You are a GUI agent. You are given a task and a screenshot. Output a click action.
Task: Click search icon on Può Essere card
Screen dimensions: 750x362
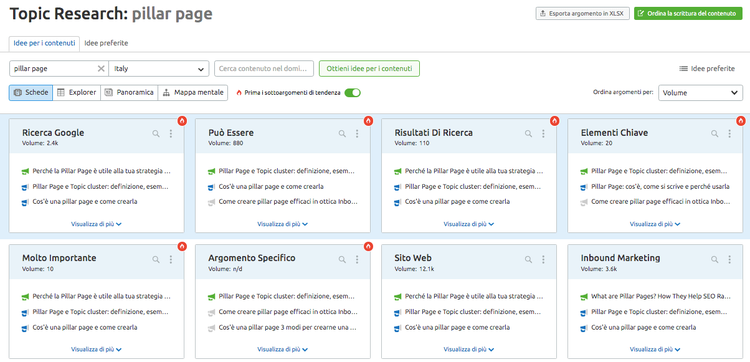[x=342, y=134]
